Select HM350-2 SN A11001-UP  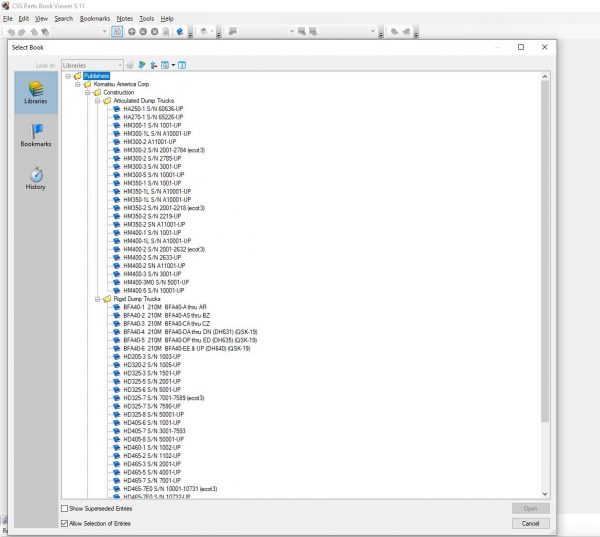point(154,224)
